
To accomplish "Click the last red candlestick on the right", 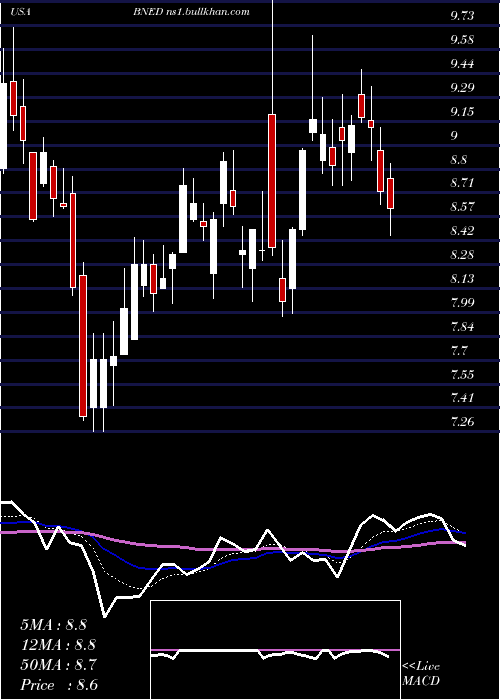I will (390, 193).
